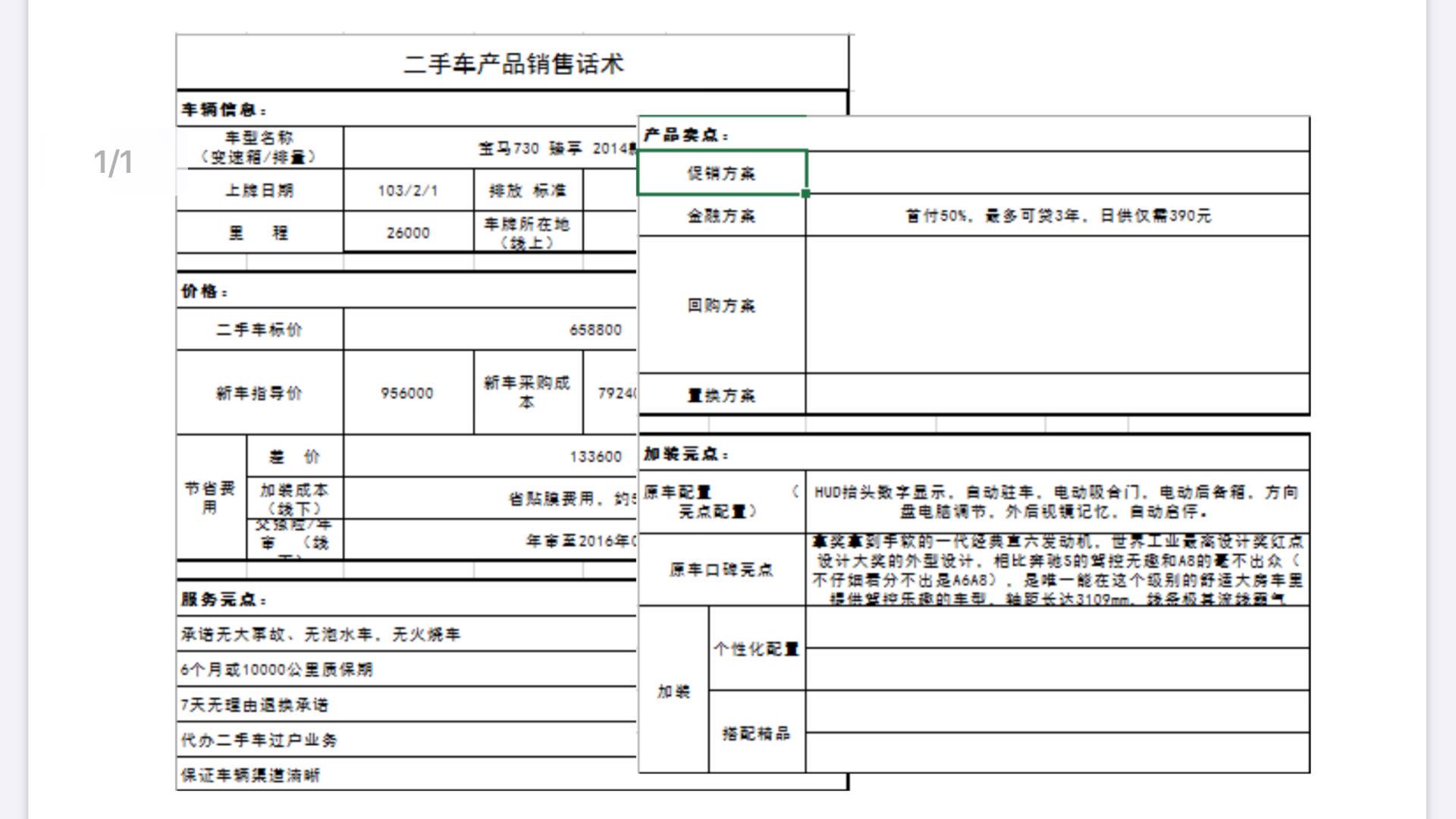Select the 上牌日期 value 103/2/1
Image resolution: width=1456 pixels, height=819 pixels.
click(407, 192)
